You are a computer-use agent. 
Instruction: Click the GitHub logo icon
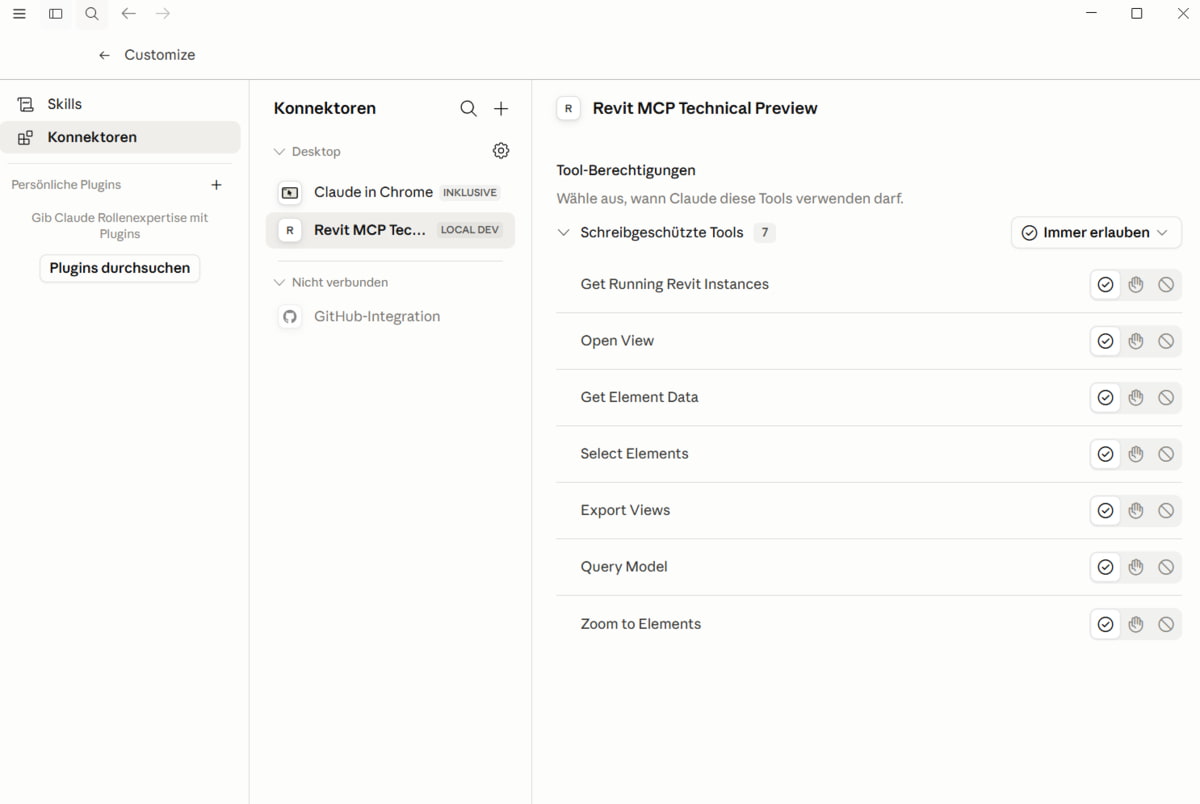coord(289,317)
